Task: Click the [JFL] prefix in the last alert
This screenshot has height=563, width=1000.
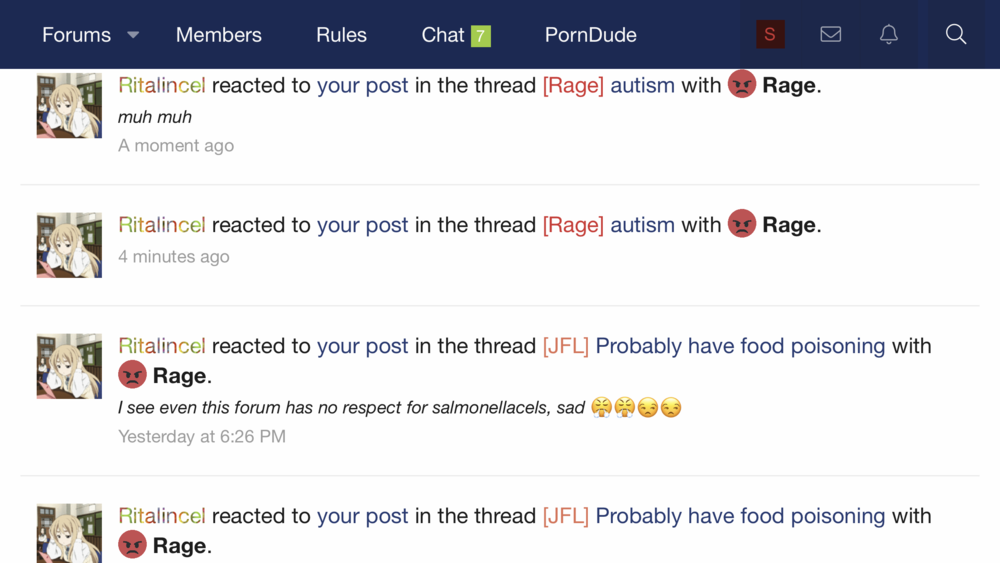Action: pyautogui.click(x=565, y=516)
